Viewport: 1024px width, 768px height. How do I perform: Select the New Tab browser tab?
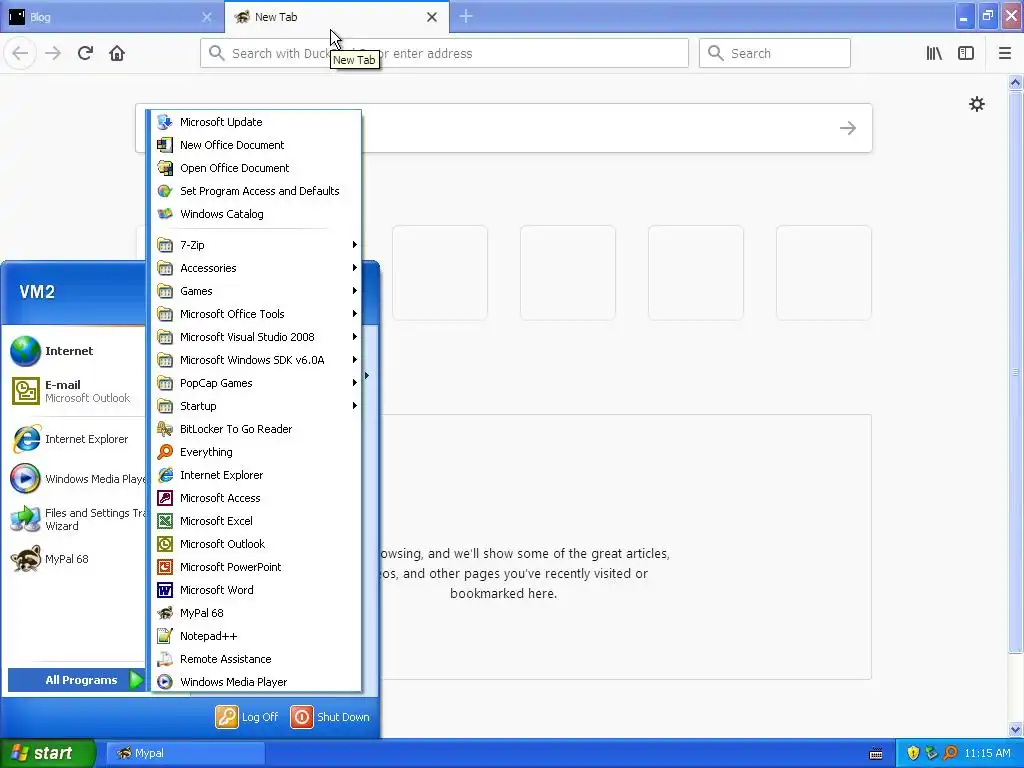point(336,17)
